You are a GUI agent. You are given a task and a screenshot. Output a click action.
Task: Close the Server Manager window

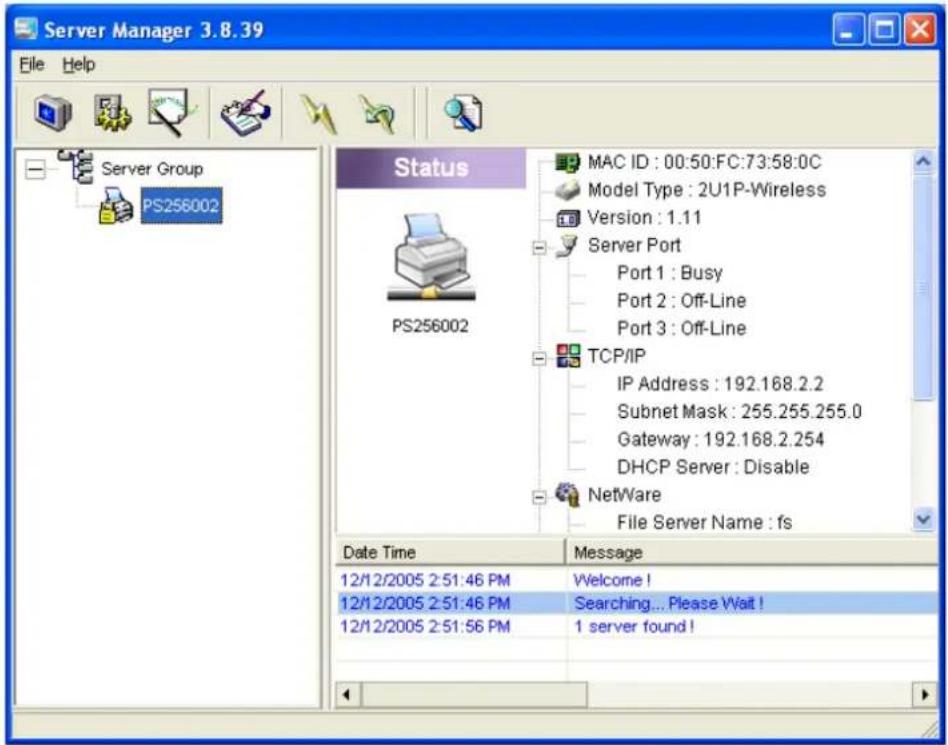tap(920, 30)
